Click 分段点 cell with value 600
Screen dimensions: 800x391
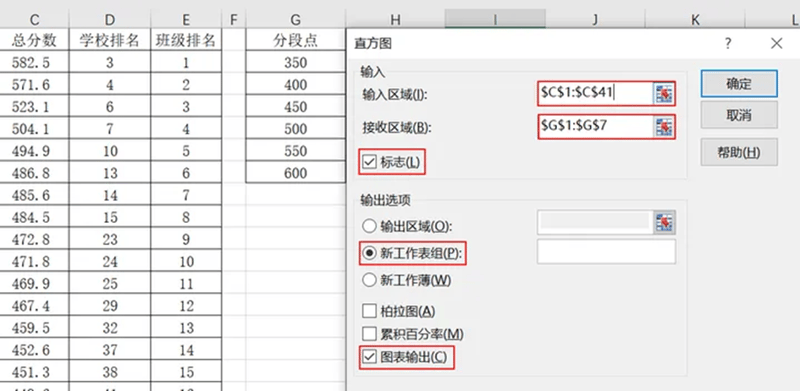295,173
